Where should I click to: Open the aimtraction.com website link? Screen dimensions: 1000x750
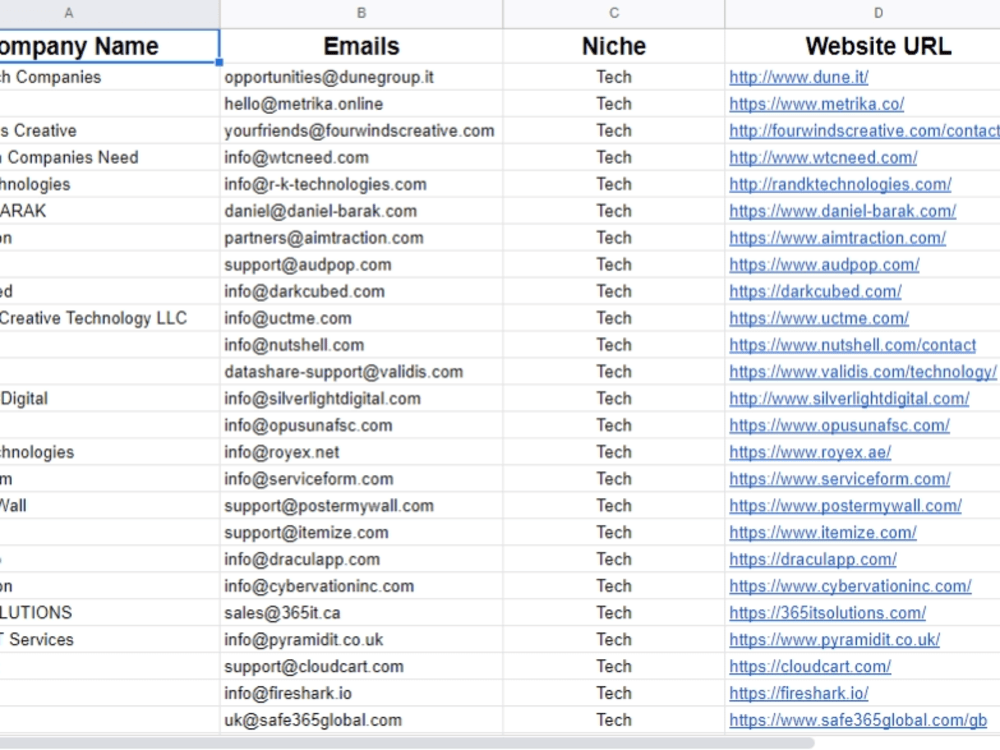point(837,238)
